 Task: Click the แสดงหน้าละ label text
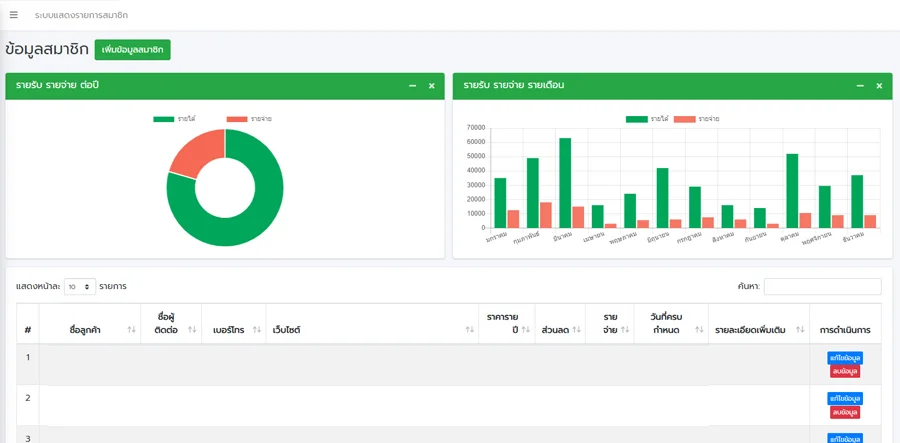point(38,286)
